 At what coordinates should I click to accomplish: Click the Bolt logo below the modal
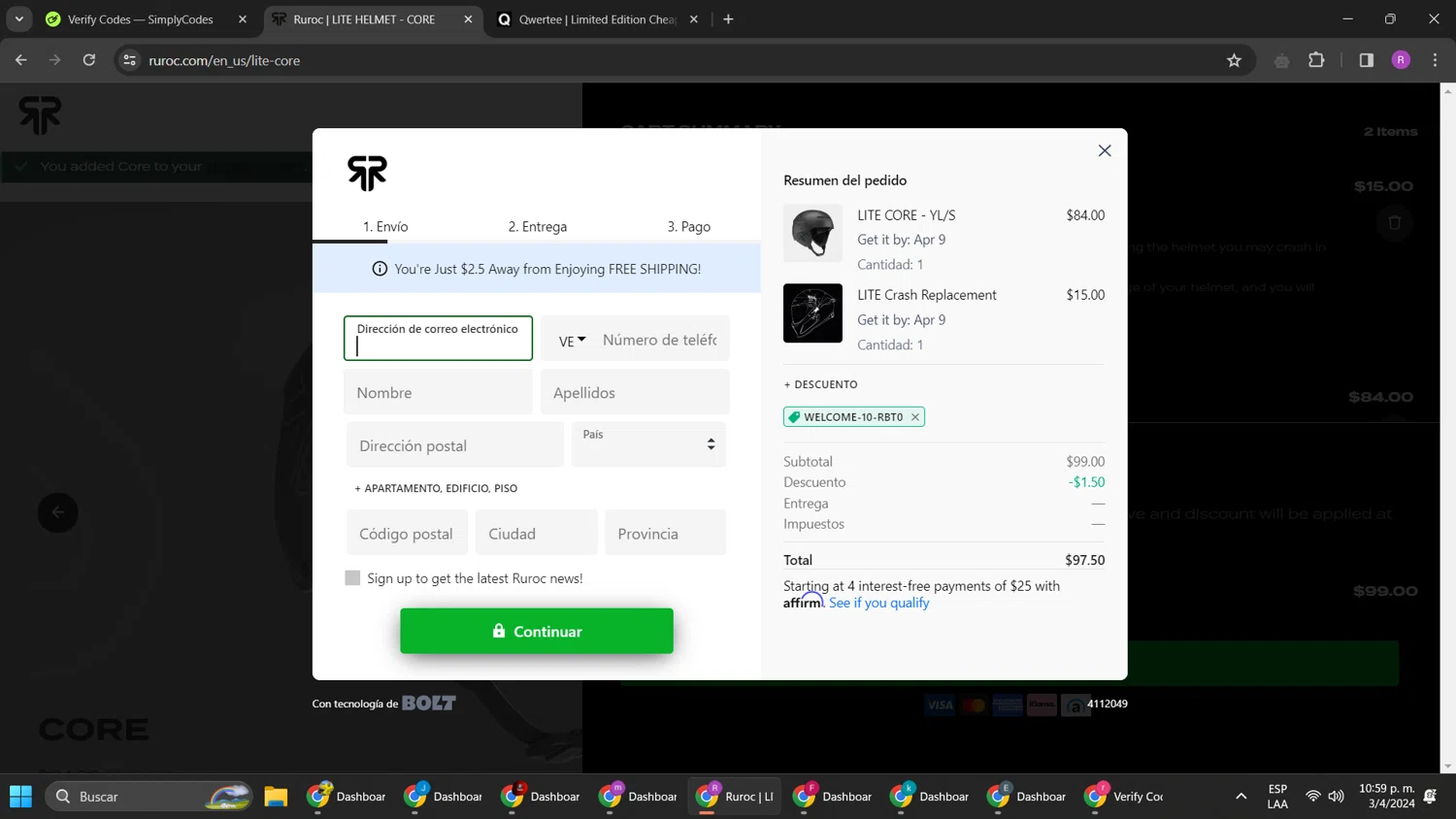tap(429, 703)
